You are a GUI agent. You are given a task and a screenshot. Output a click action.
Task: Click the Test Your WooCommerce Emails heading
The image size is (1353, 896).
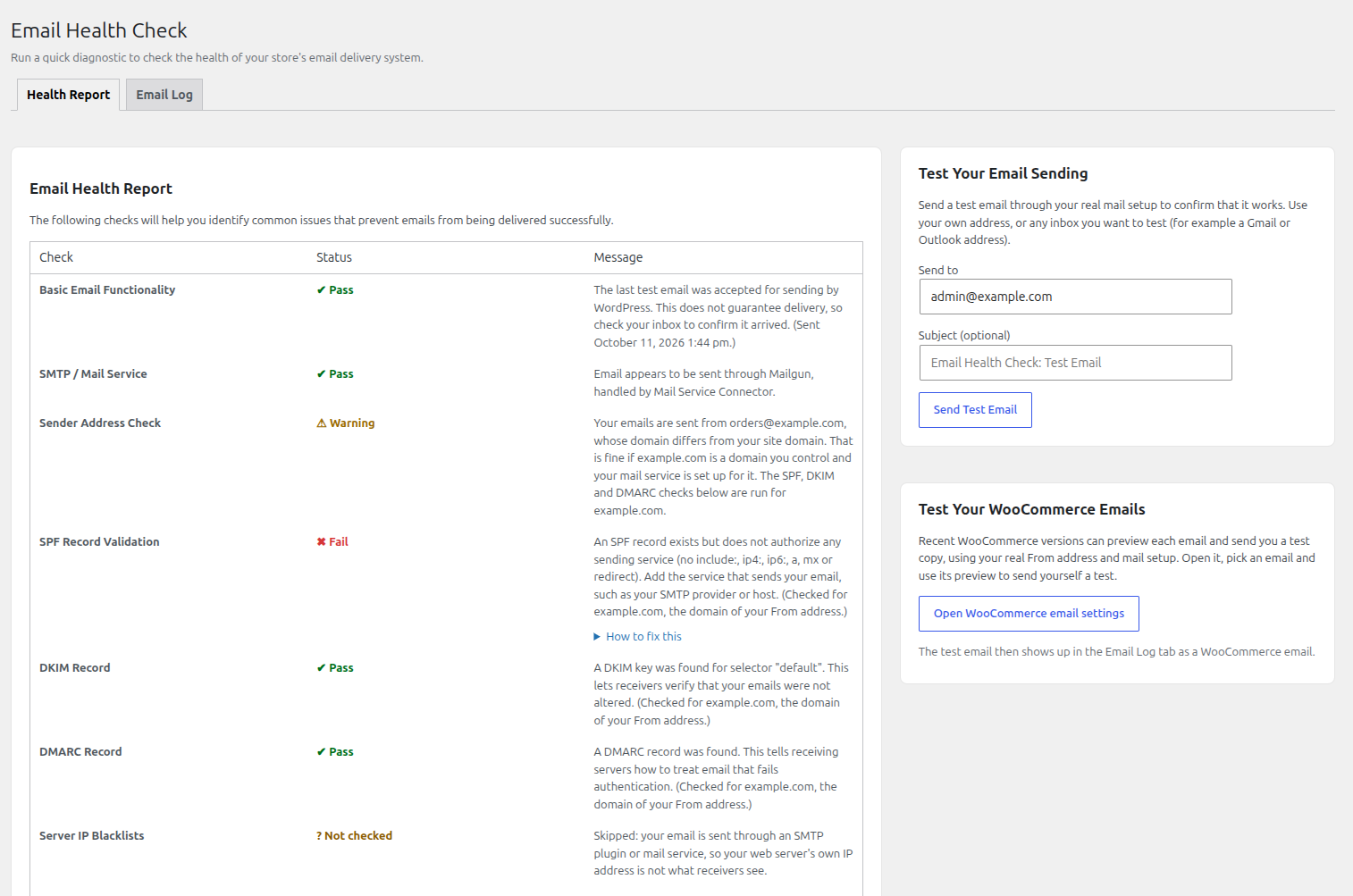(x=1032, y=509)
